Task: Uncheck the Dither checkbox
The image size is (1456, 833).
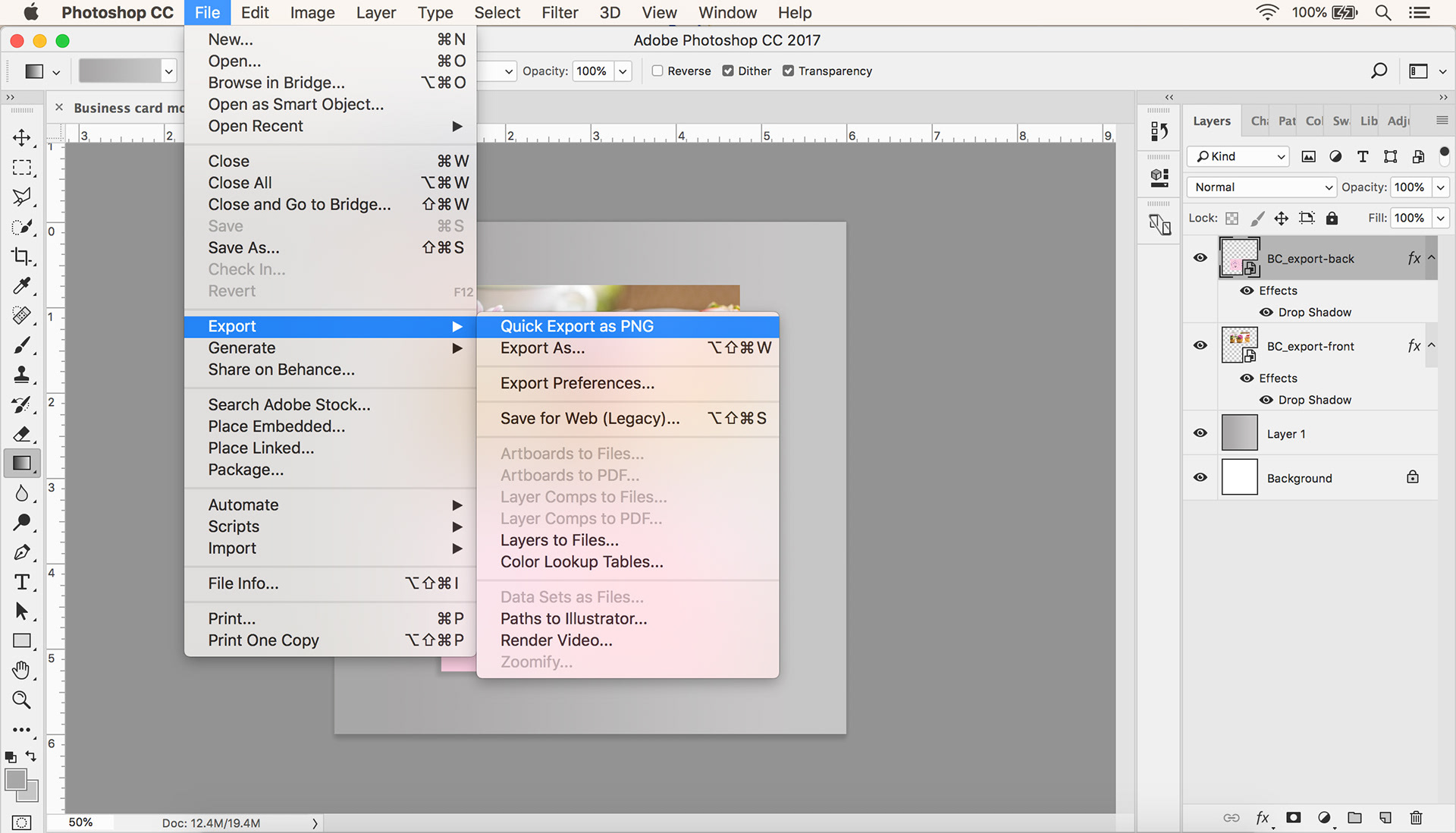Action: (728, 71)
